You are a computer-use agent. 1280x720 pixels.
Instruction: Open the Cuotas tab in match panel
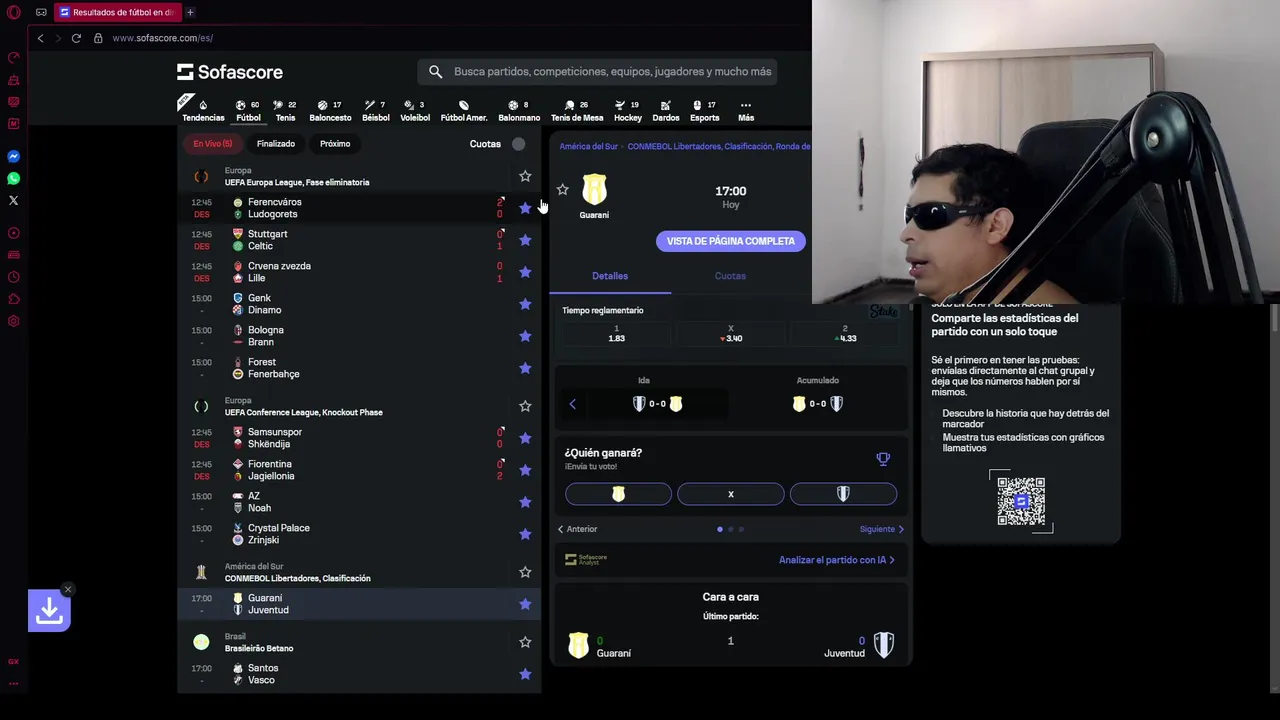[730, 276]
